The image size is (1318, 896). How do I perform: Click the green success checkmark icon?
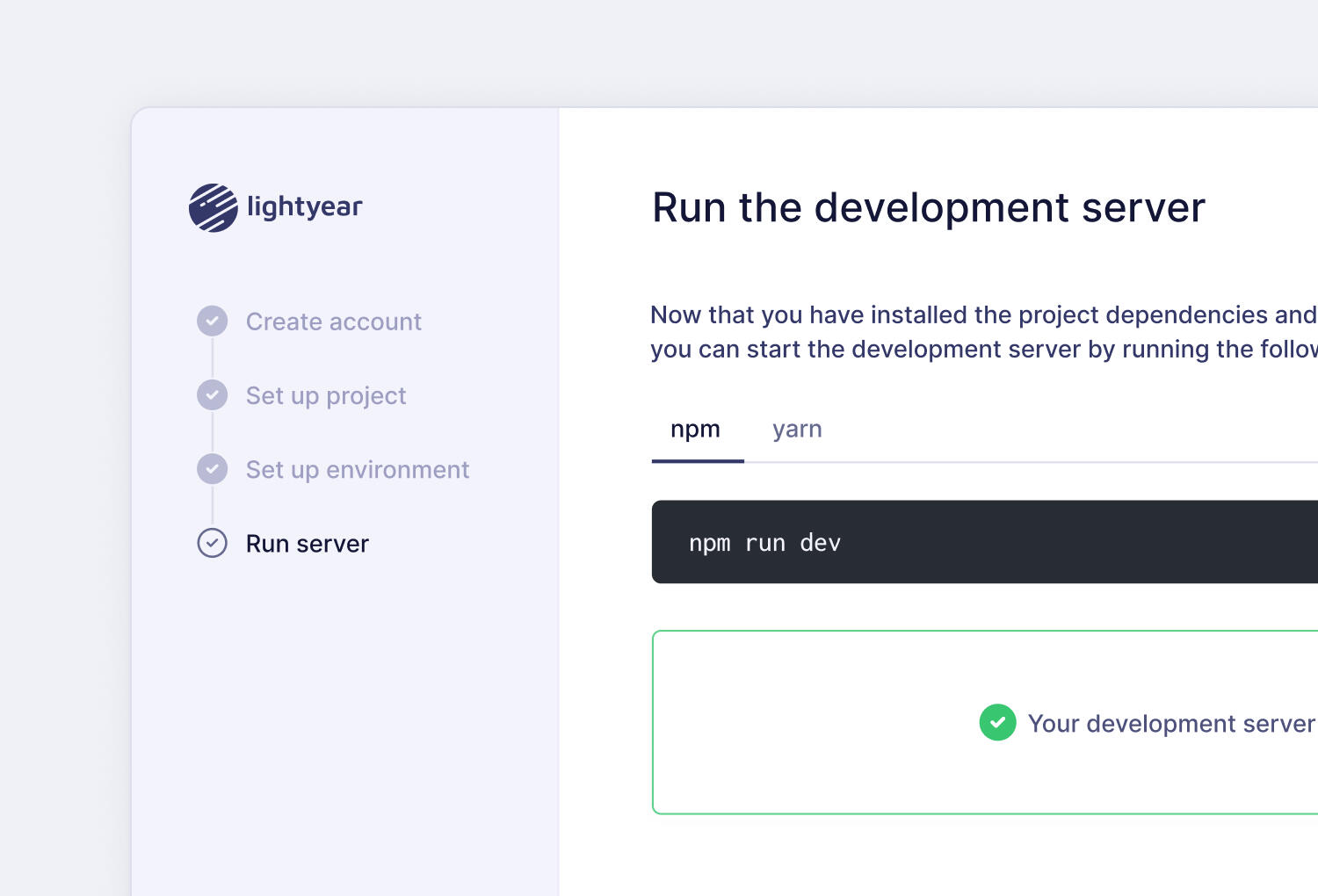pyautogui.click(x=997, y=722)
